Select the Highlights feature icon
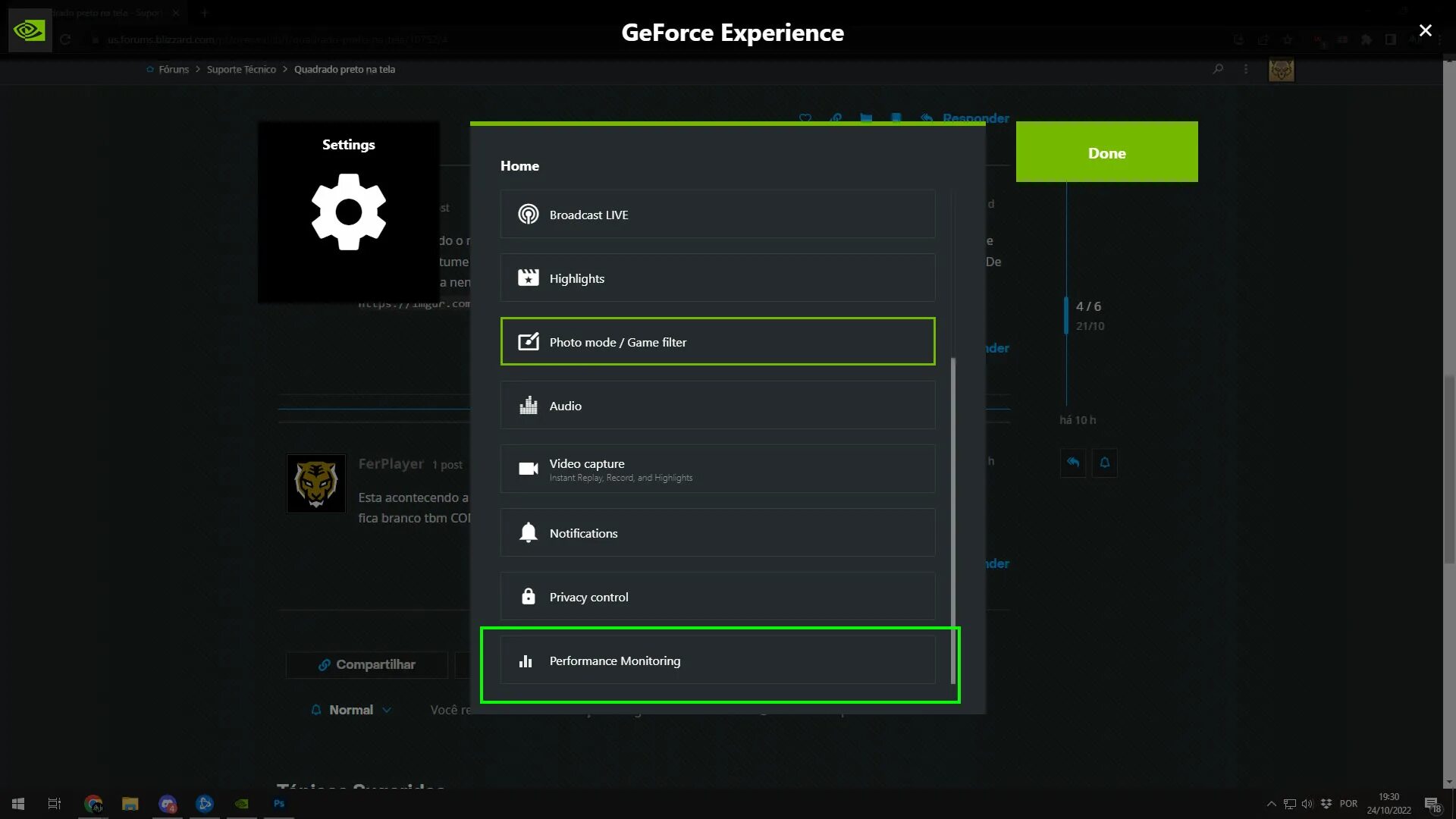Image resolution: width=1456 pixels, height=819 pixels. click(528, 277)
